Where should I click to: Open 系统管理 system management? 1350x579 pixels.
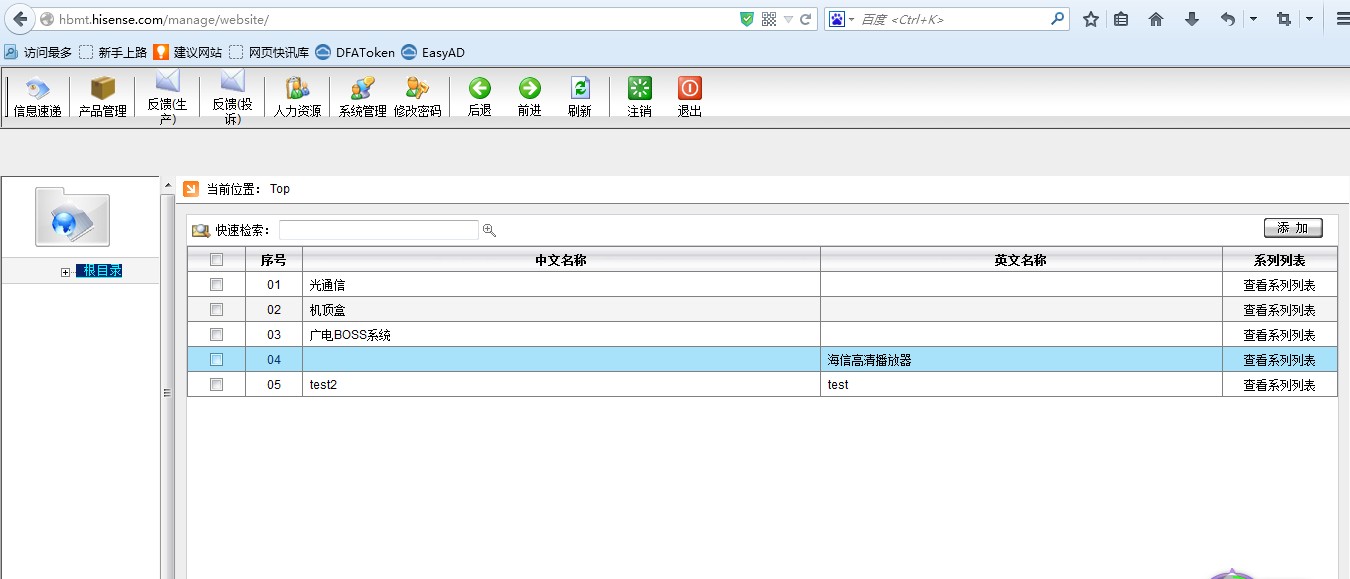pyautogui.click(x=362, y=98)
